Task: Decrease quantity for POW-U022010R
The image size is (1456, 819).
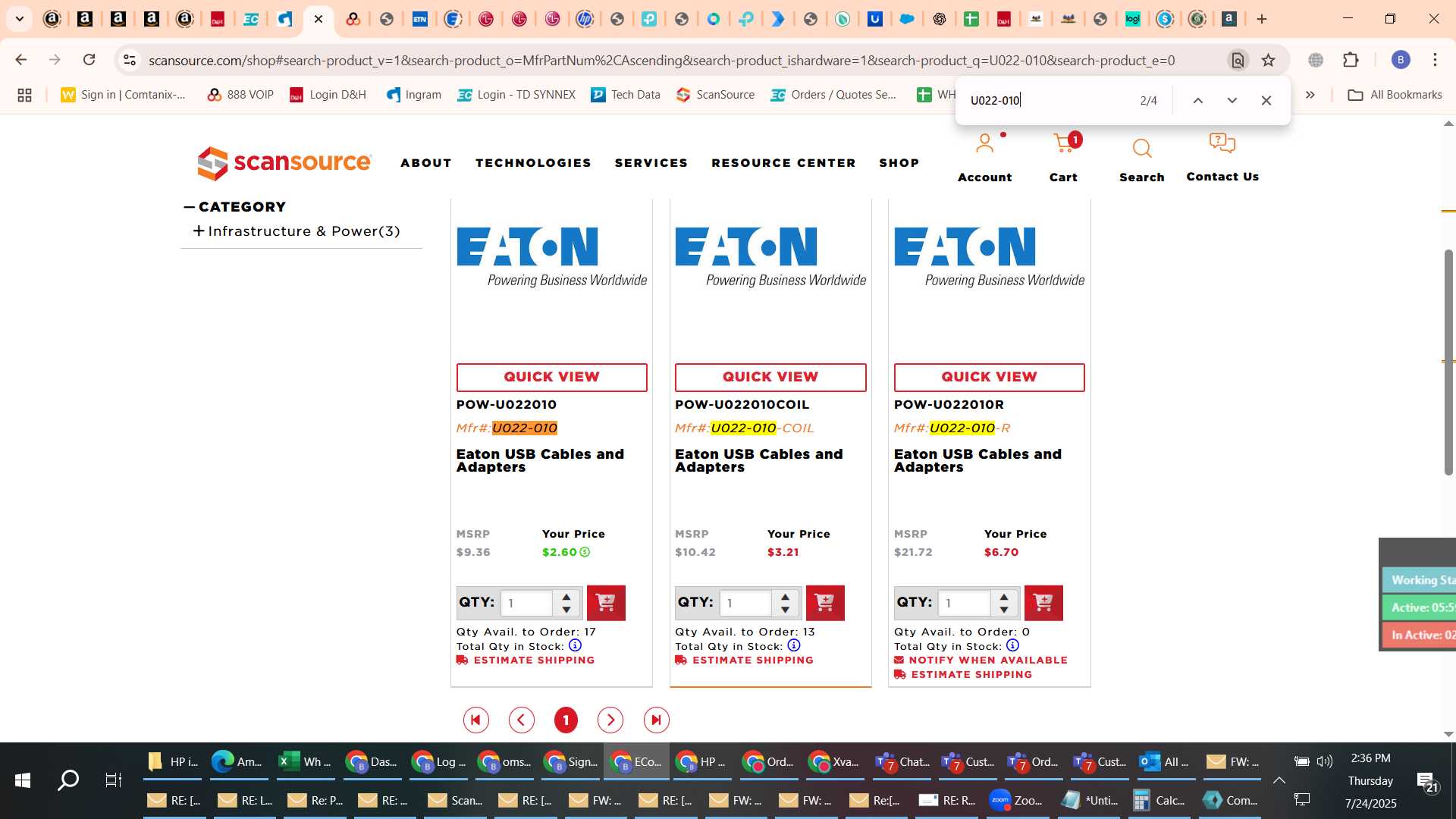Action: pos(1004,610)
